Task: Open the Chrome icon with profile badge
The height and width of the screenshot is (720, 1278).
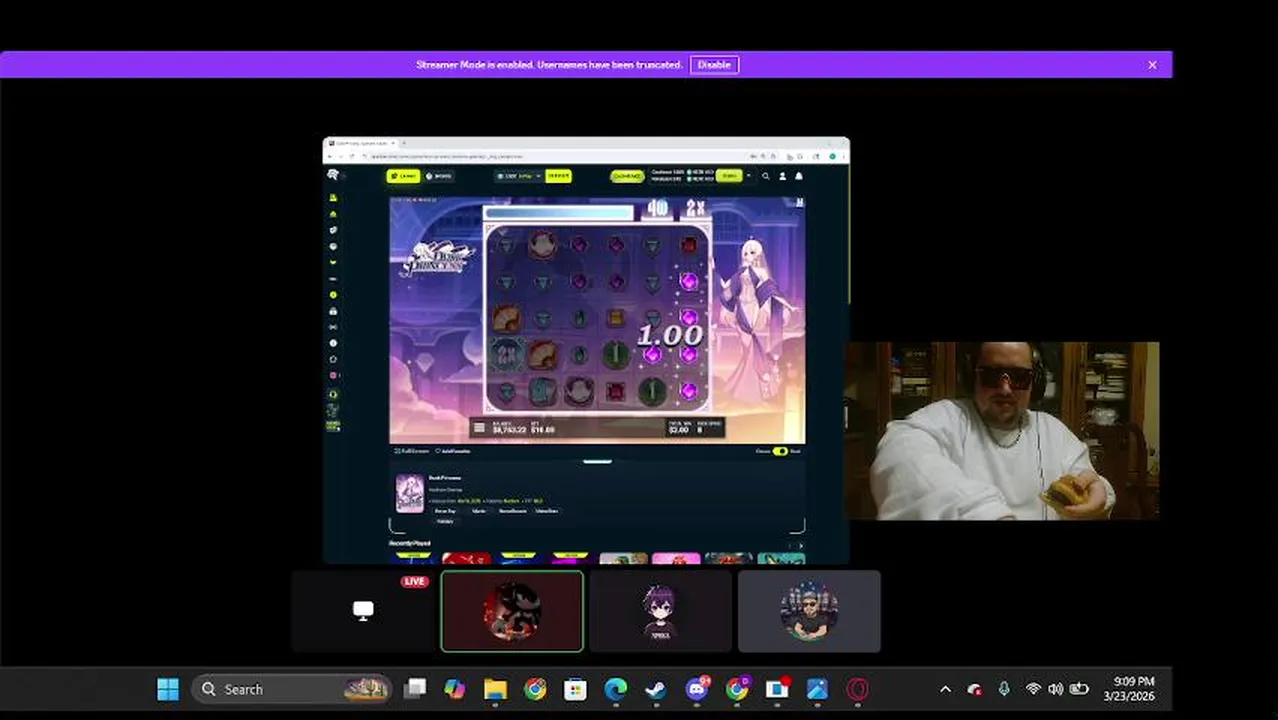Action: click(738, 689)
